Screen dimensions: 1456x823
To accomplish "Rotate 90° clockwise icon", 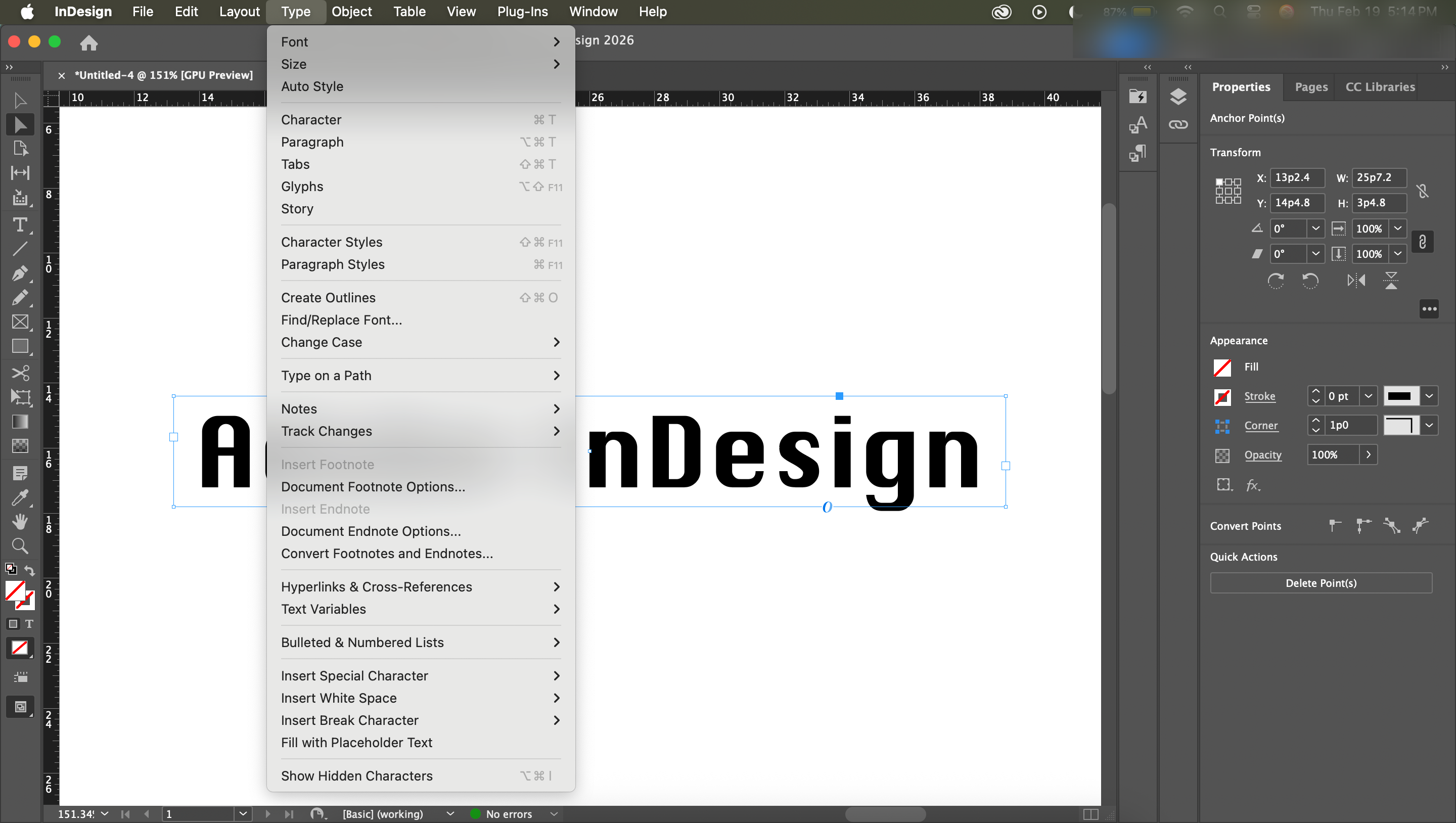I will [x=1276, y=281].
